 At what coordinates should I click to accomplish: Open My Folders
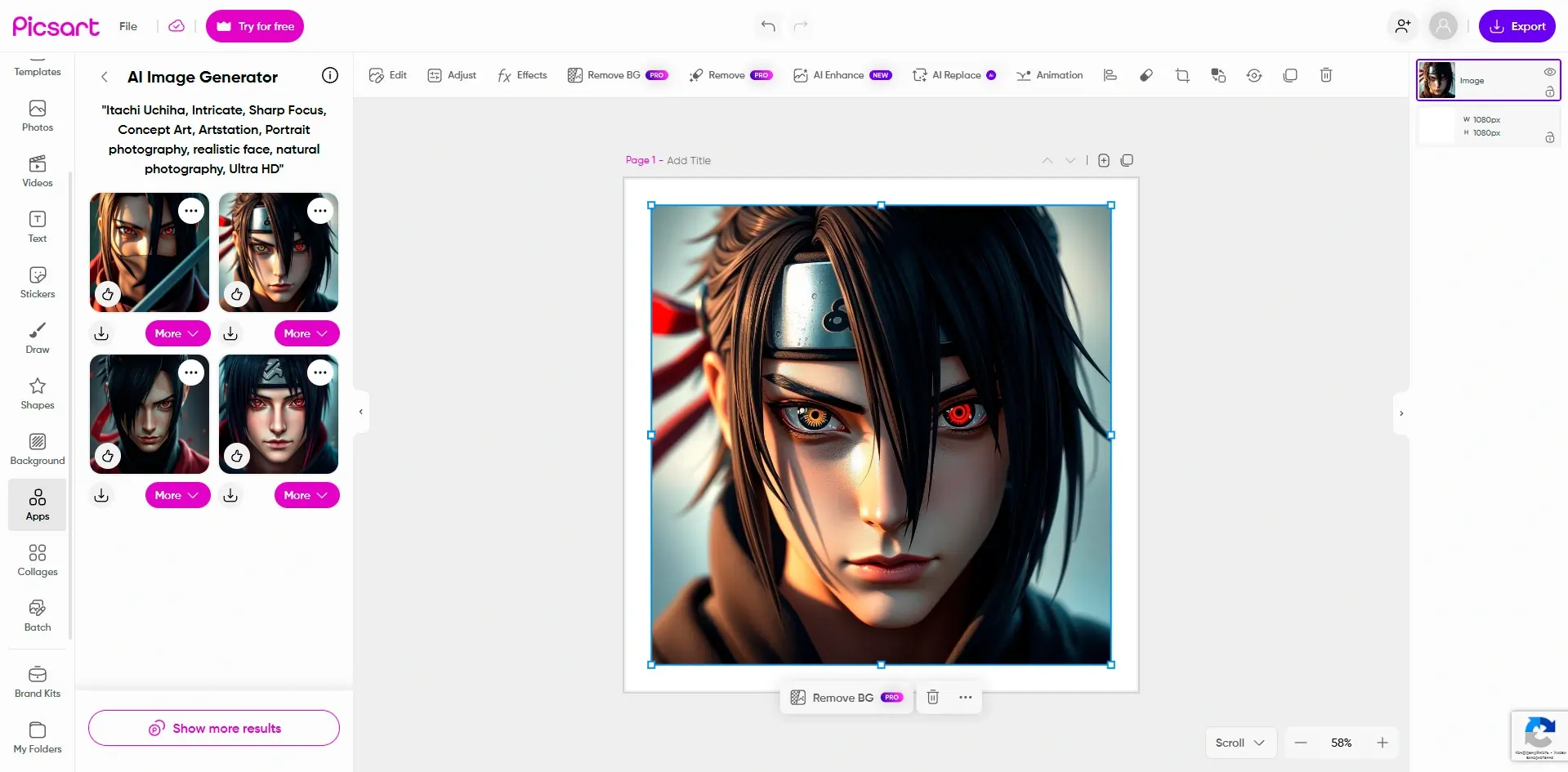pos(38,738)
